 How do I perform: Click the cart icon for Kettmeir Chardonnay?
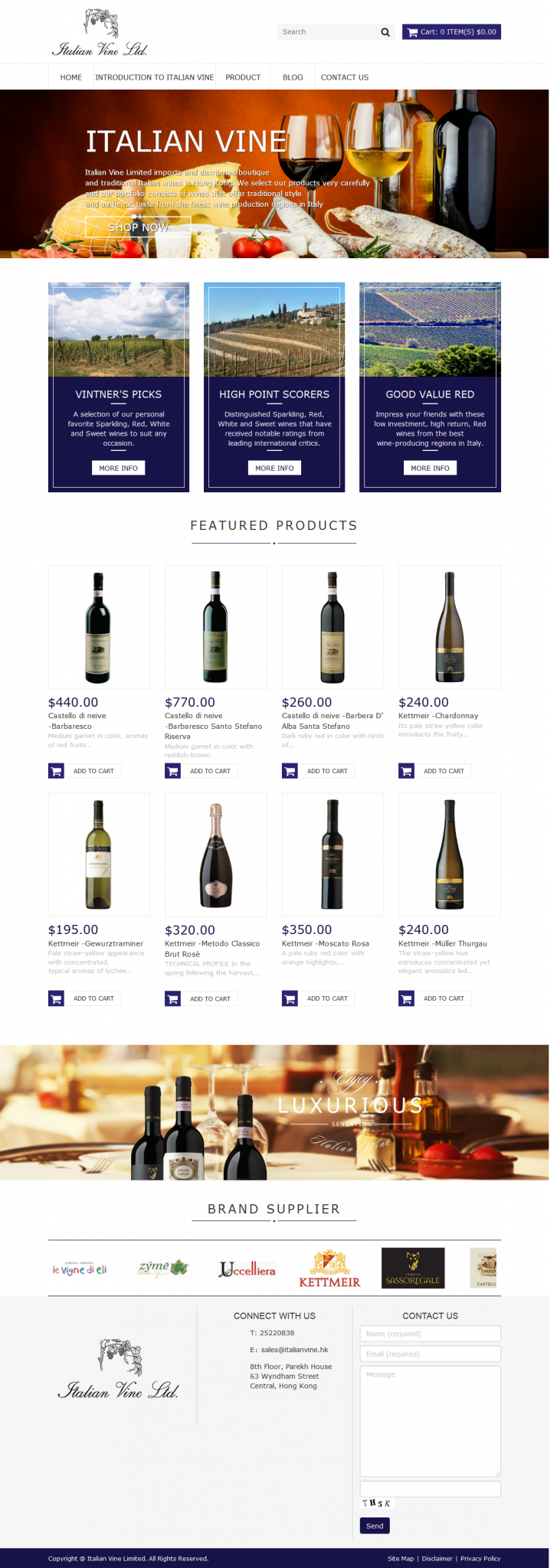click(406, 771)
